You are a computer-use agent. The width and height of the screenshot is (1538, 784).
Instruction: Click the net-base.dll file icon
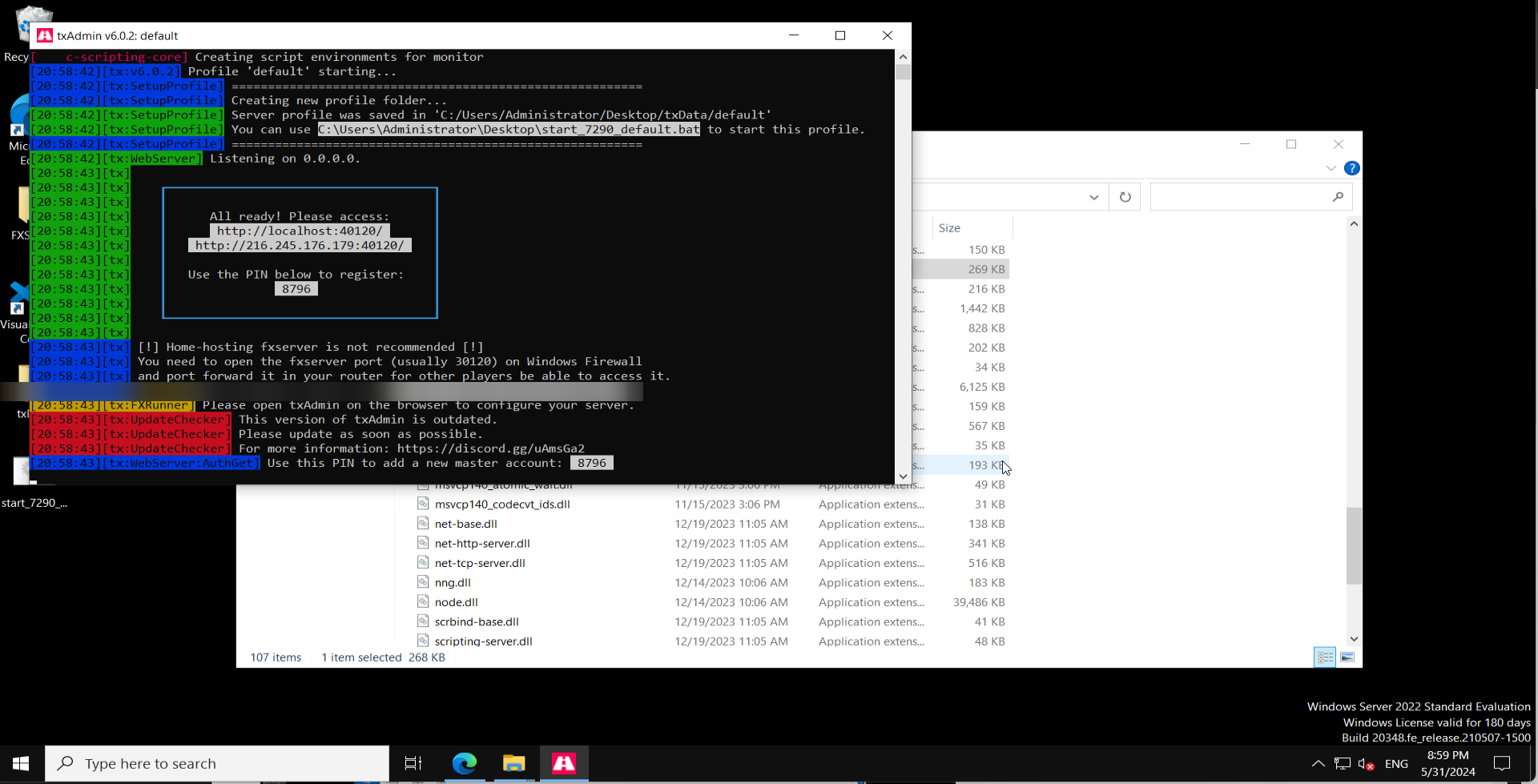pos(423,523)
